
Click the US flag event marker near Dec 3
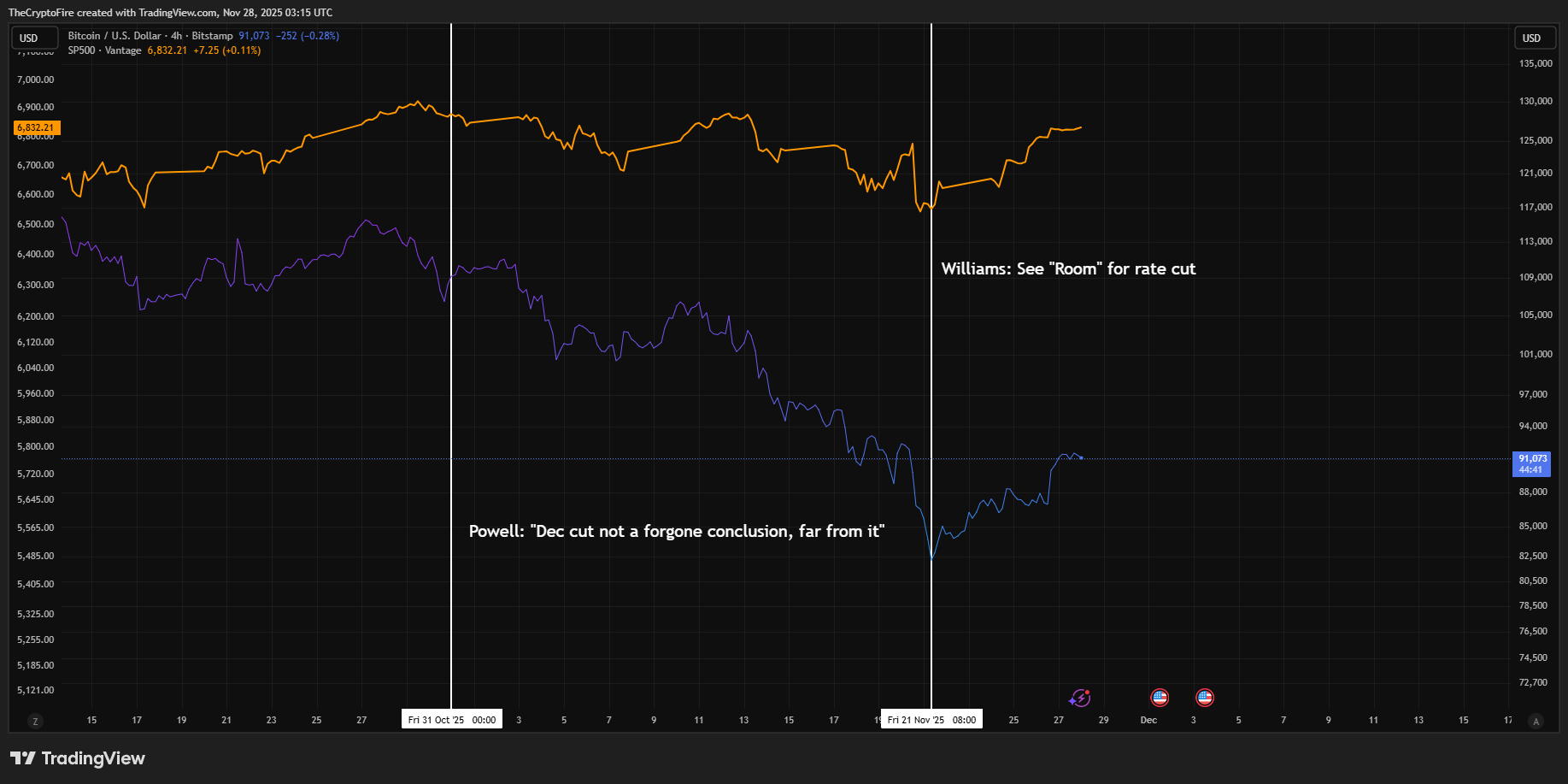coord(1204,698)
